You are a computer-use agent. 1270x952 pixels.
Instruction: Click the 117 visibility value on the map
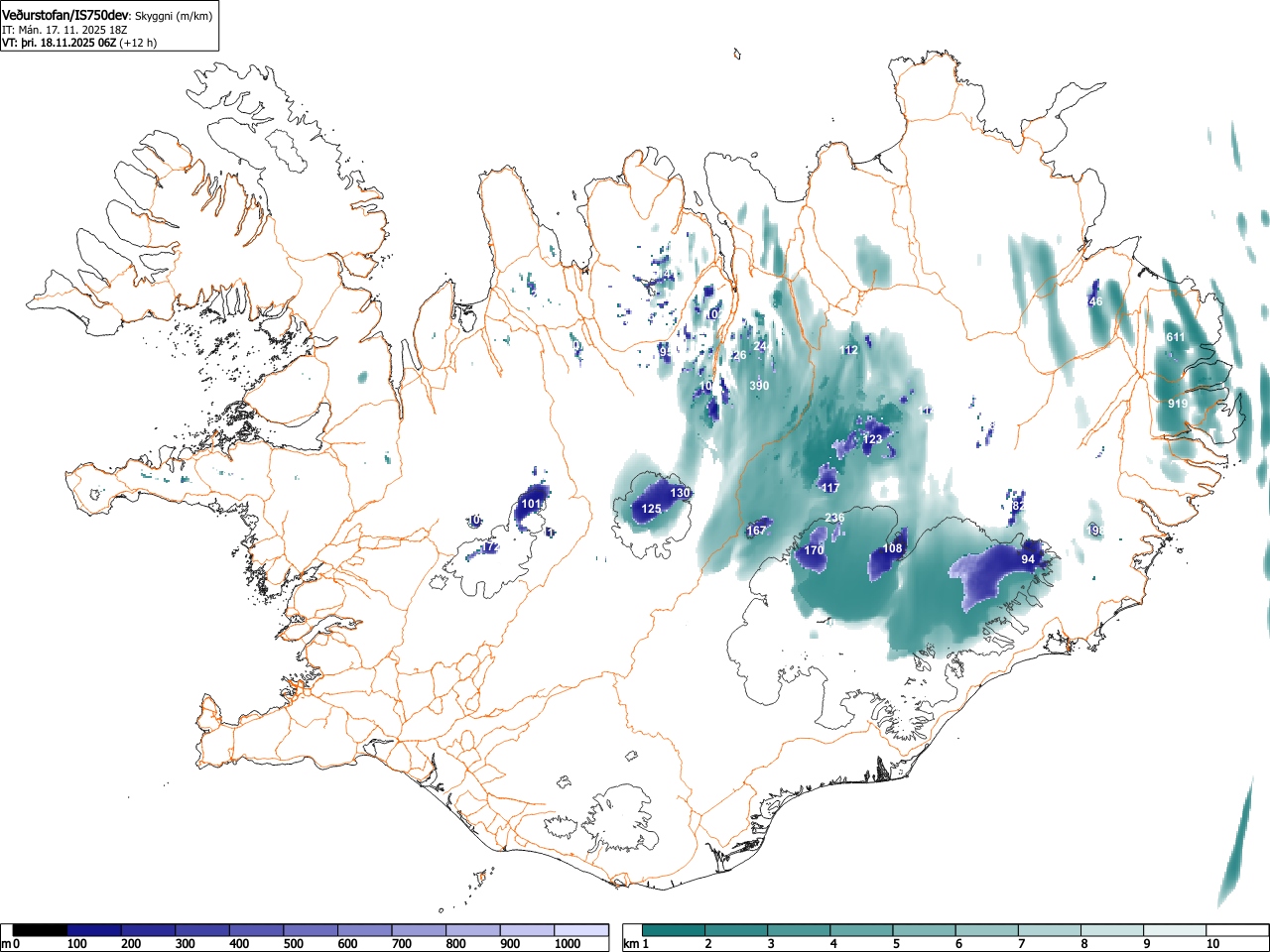click(829, 488)
